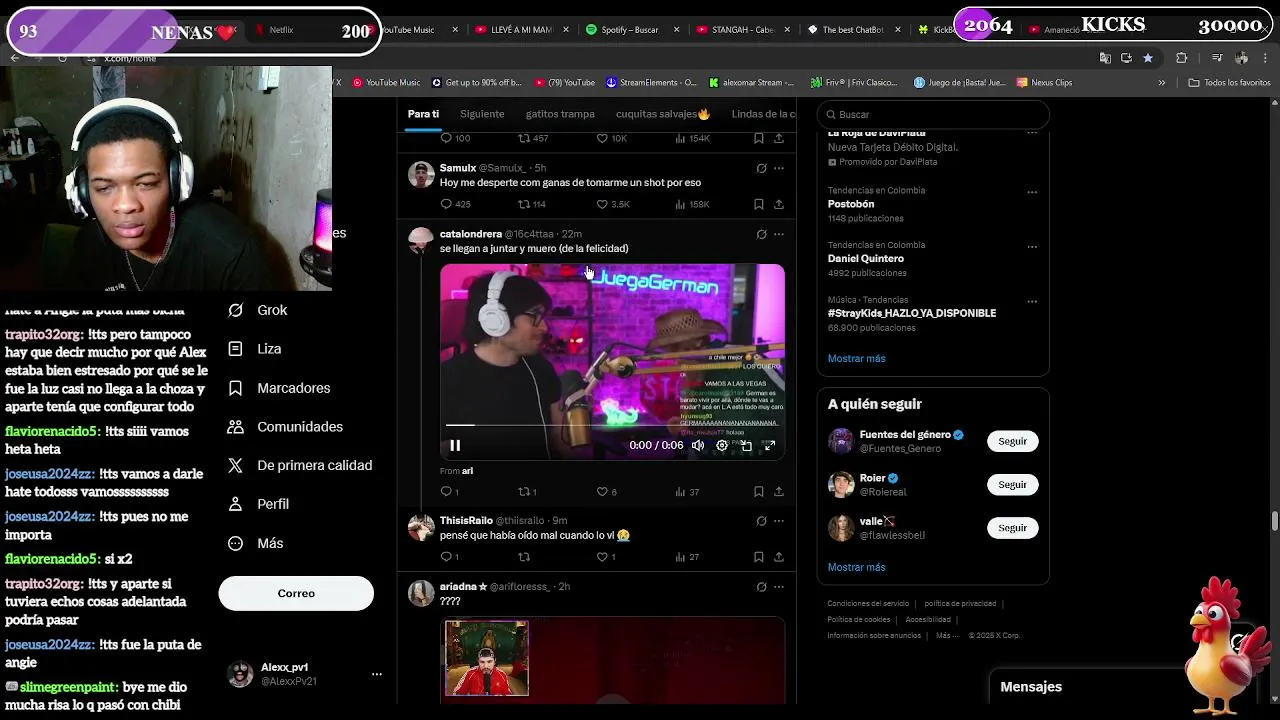The image size is (1280, 720).
Task: Expand the Más sidebar menu
Action: (x=255, y=543)
